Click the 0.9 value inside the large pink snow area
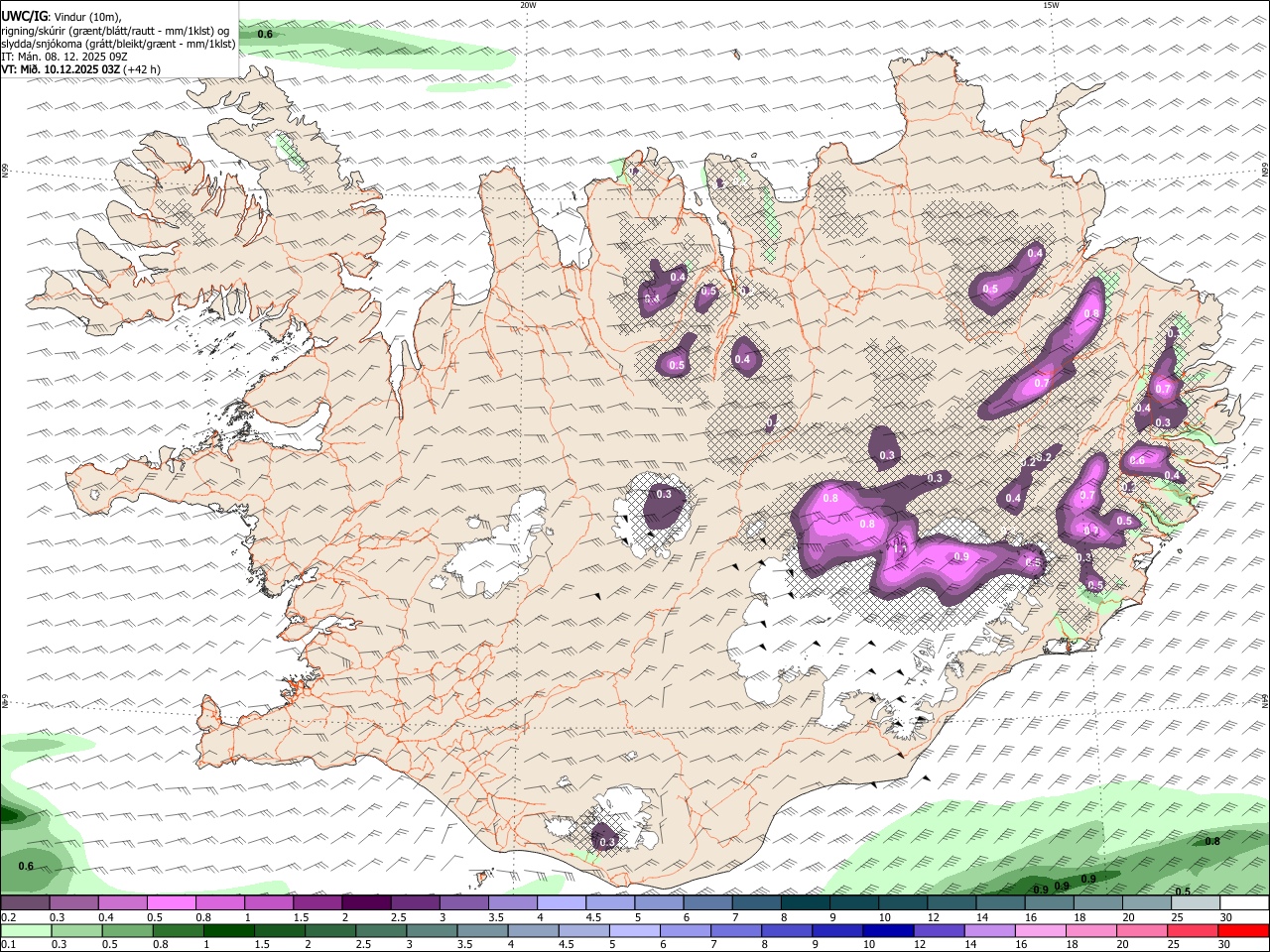Viewport: 1270px width, 952px height. [960, 556]
